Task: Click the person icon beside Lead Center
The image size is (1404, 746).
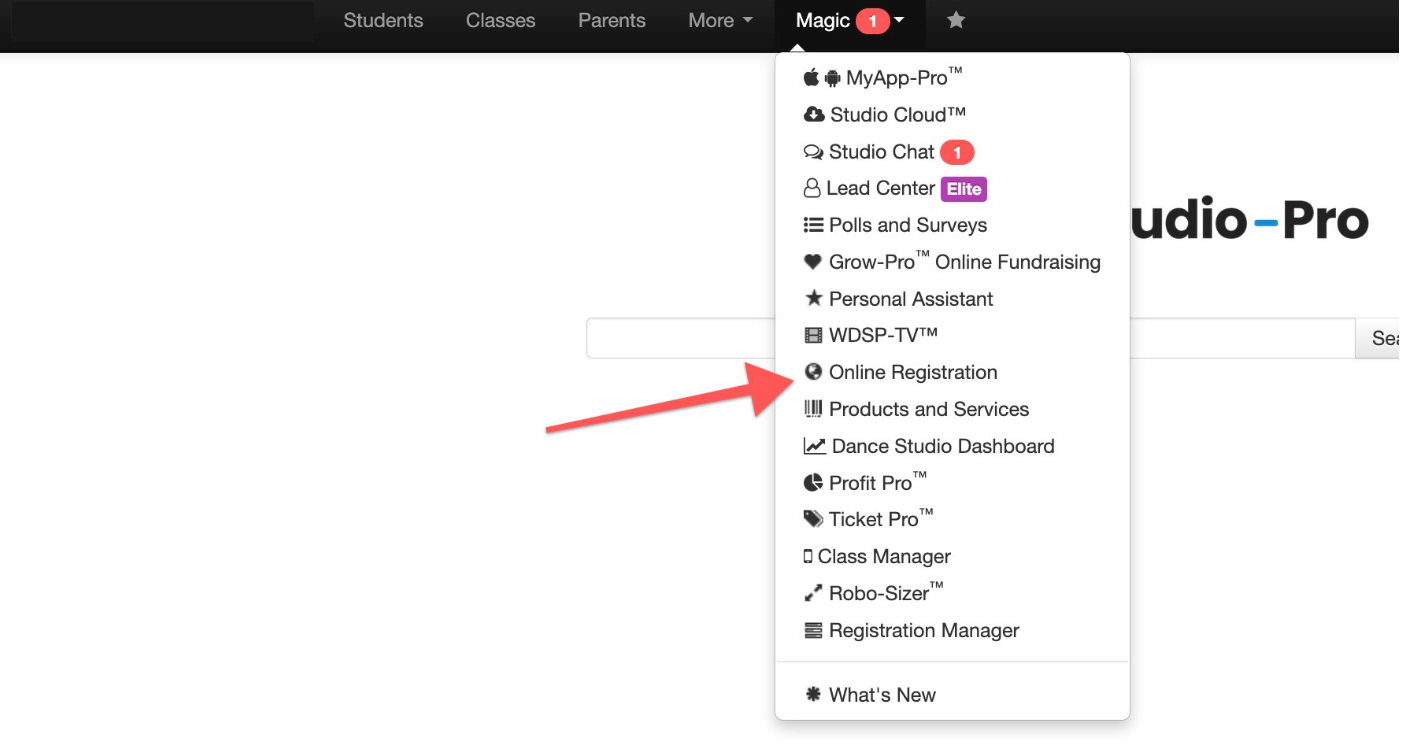Action: click(x=812, y=188)
